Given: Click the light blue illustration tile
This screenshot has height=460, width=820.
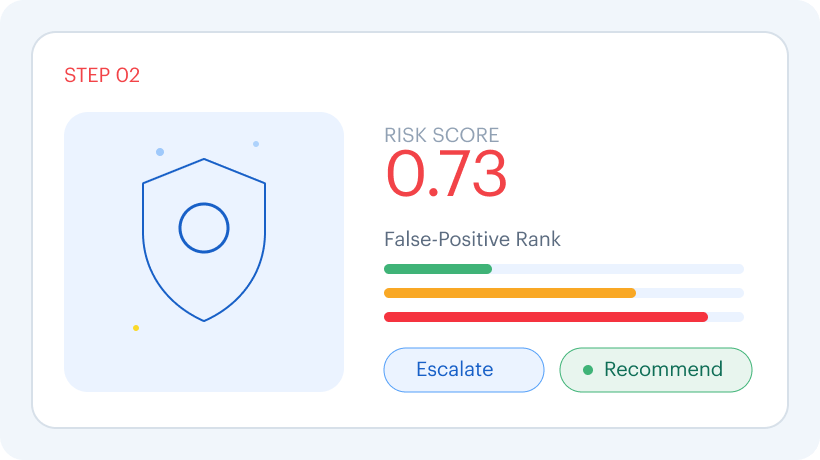Looking at the screenshot, I should pyautogui.click(x=204, y=251).
